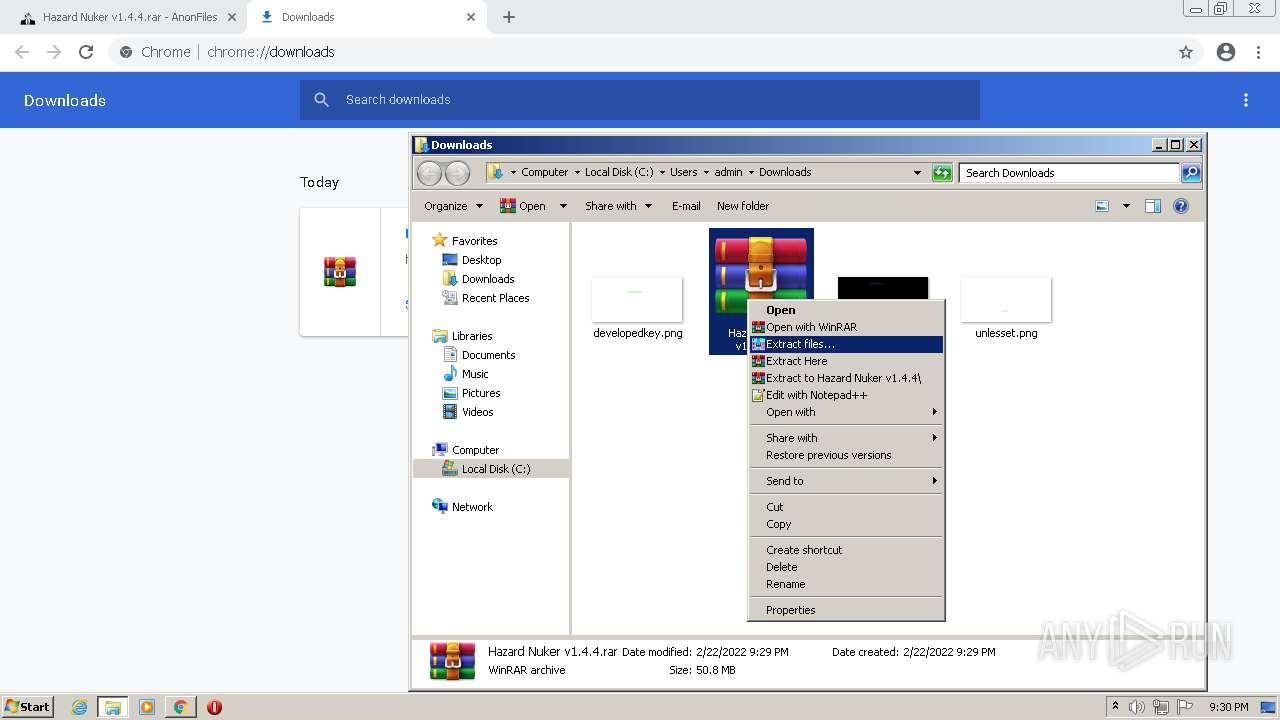This screenshot has width=1280, height=720.
Task: Bookmark this page with star icon
Action: pos(1186,52)
